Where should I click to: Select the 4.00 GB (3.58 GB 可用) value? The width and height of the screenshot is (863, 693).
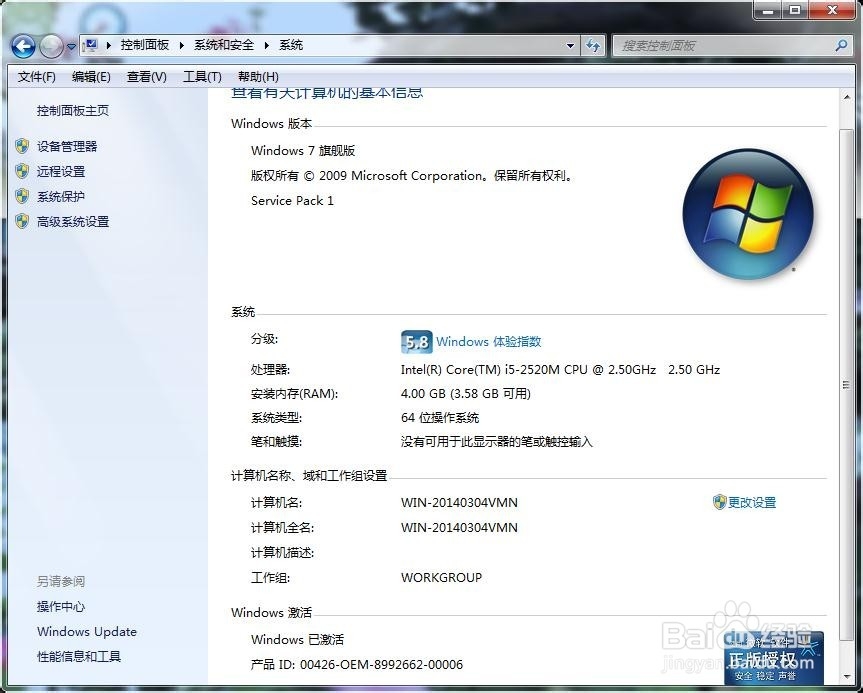tap(466, 394)
